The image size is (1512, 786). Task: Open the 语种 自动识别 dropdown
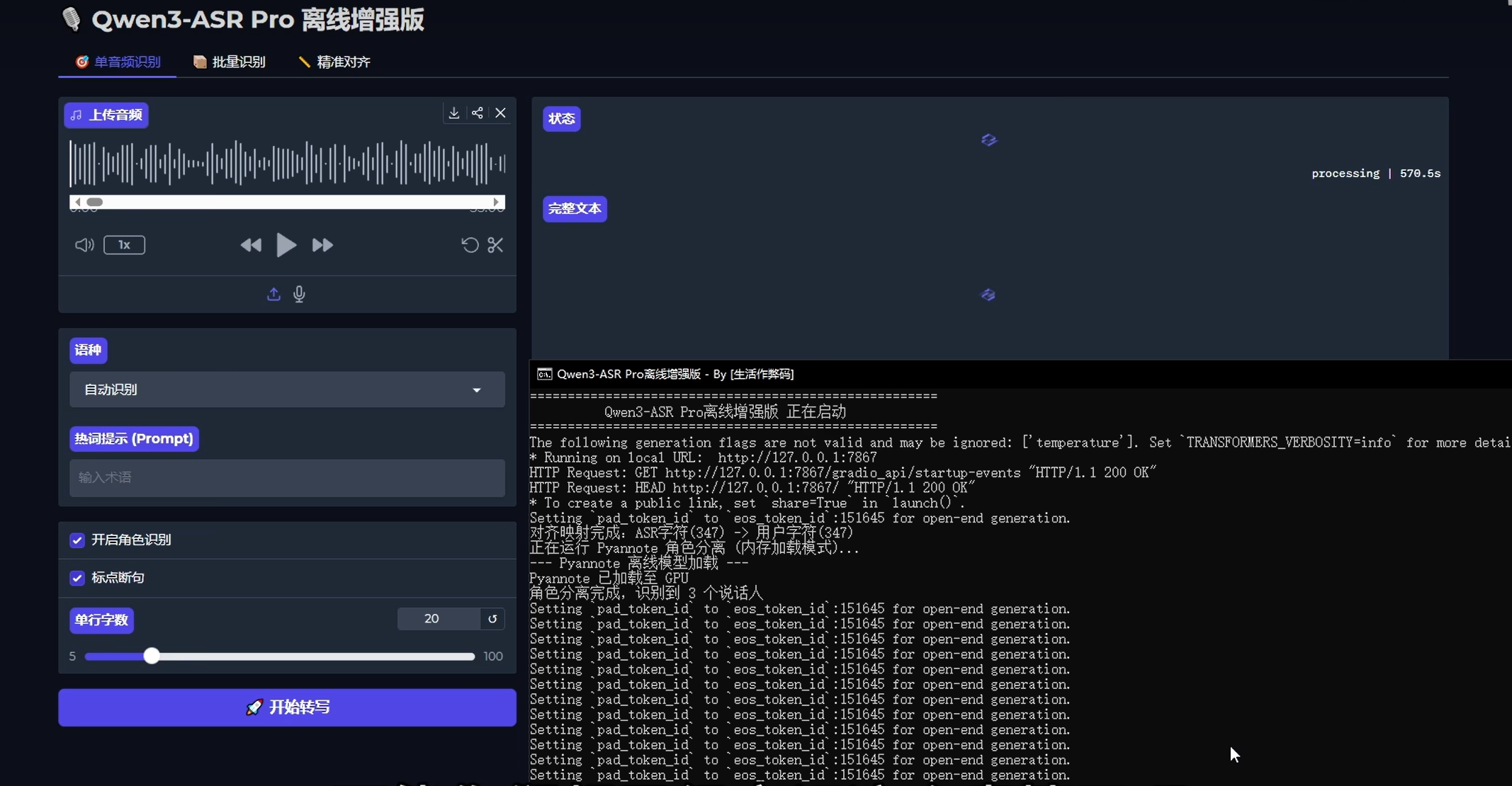click(x=287, y=389)
